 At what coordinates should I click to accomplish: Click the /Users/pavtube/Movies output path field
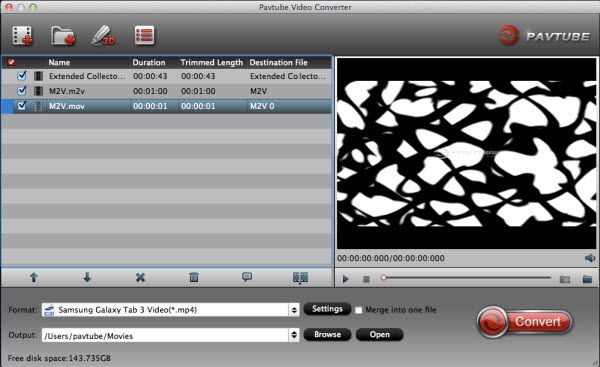[166, 335]
